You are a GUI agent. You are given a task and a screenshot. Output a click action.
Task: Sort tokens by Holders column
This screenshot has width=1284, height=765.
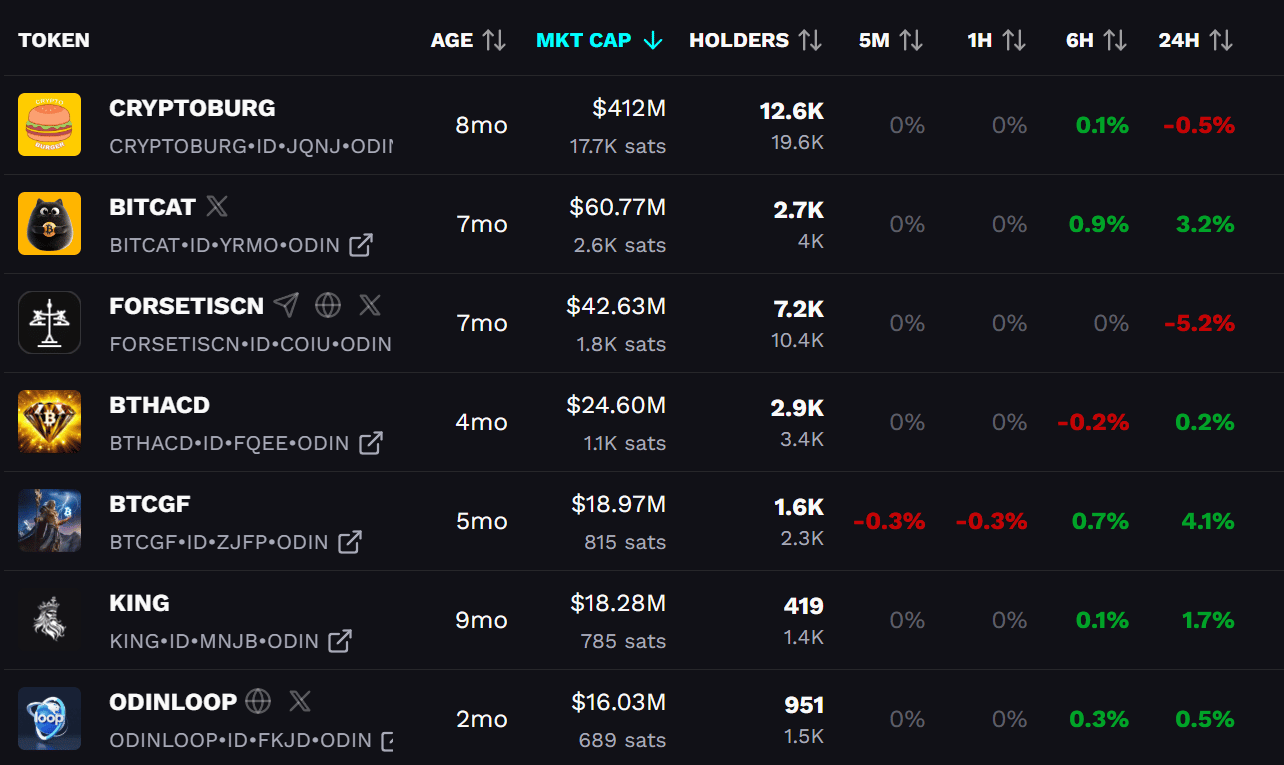coord(755,40)
